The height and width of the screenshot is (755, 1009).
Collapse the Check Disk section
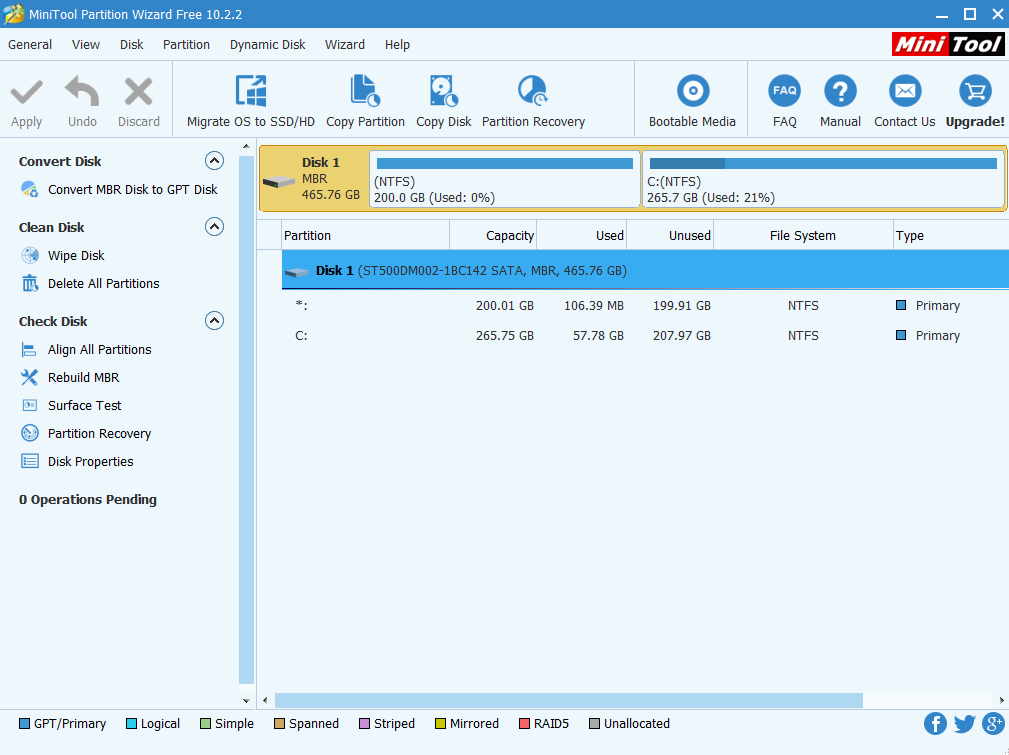click(x=214, y=321)
